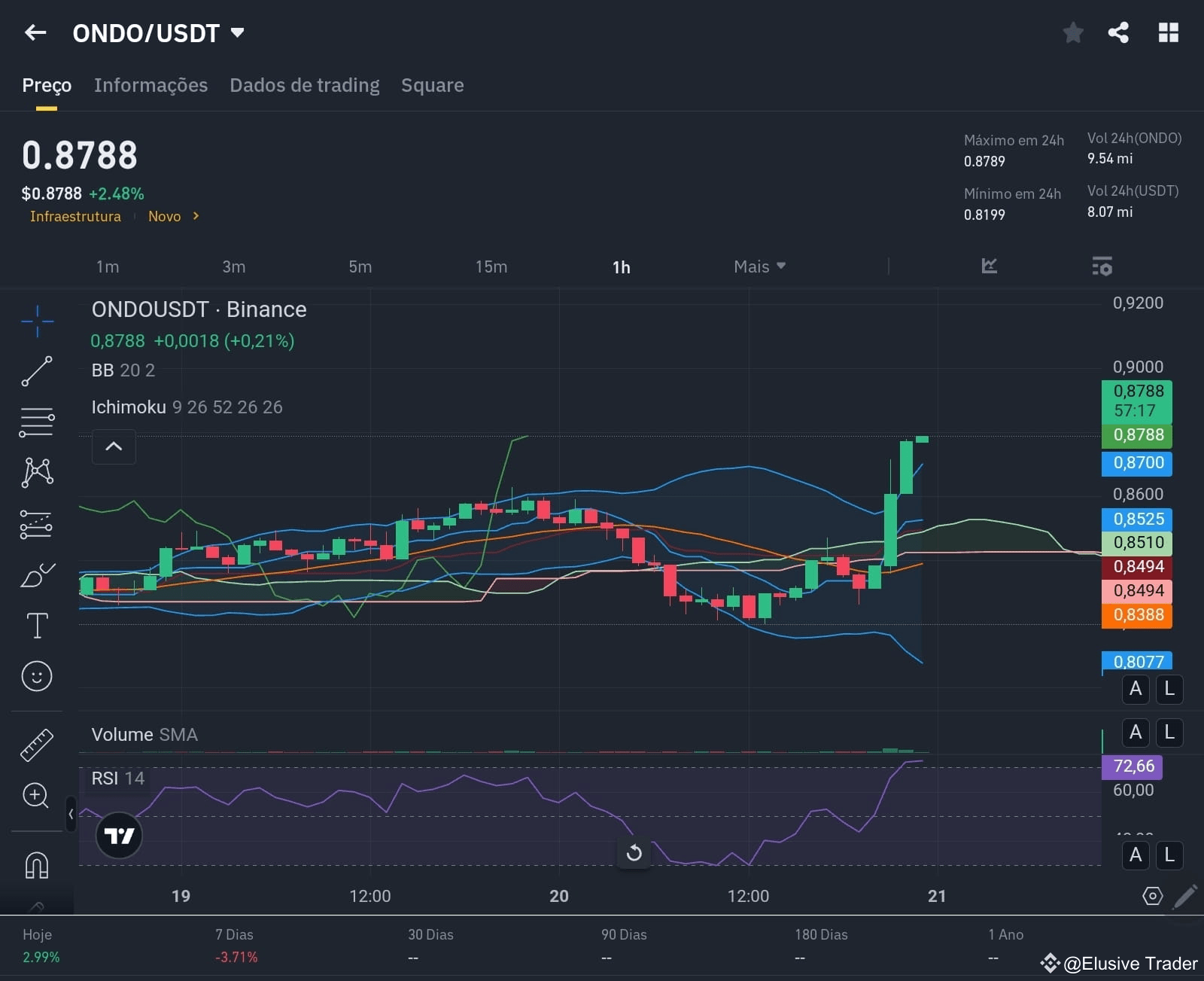Open the pencil edit drawing icon

[x=1185, y=896]
